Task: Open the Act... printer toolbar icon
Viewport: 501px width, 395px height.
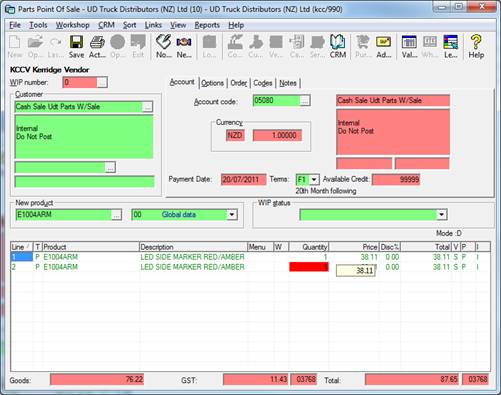Action: [x=97, y=42]
